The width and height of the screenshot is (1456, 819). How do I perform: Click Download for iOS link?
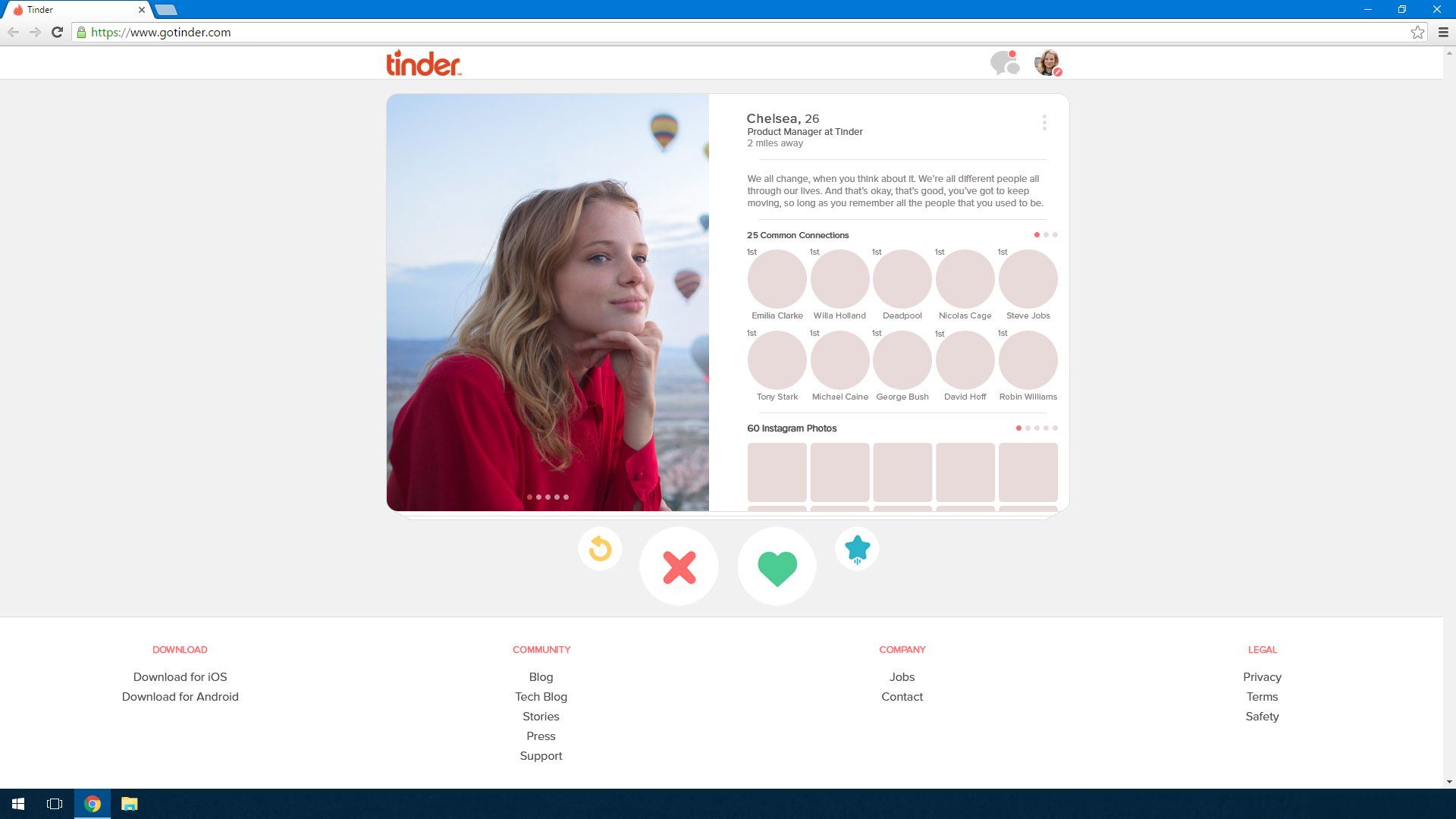click(179, 677)
